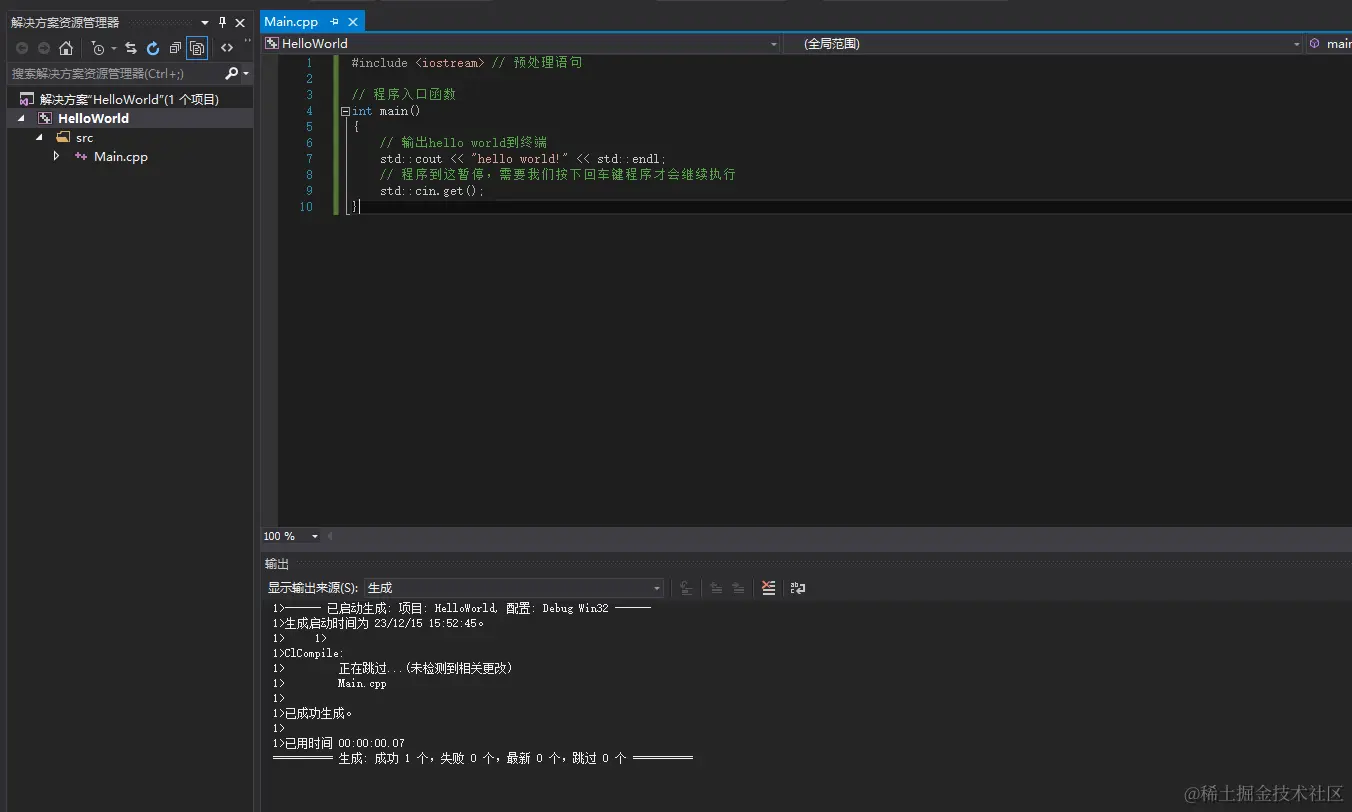This screenshot has width=1352, height=812.
Task: Open the Solution Explorer toolbar overflow chevron
Action: coord(247,42)
